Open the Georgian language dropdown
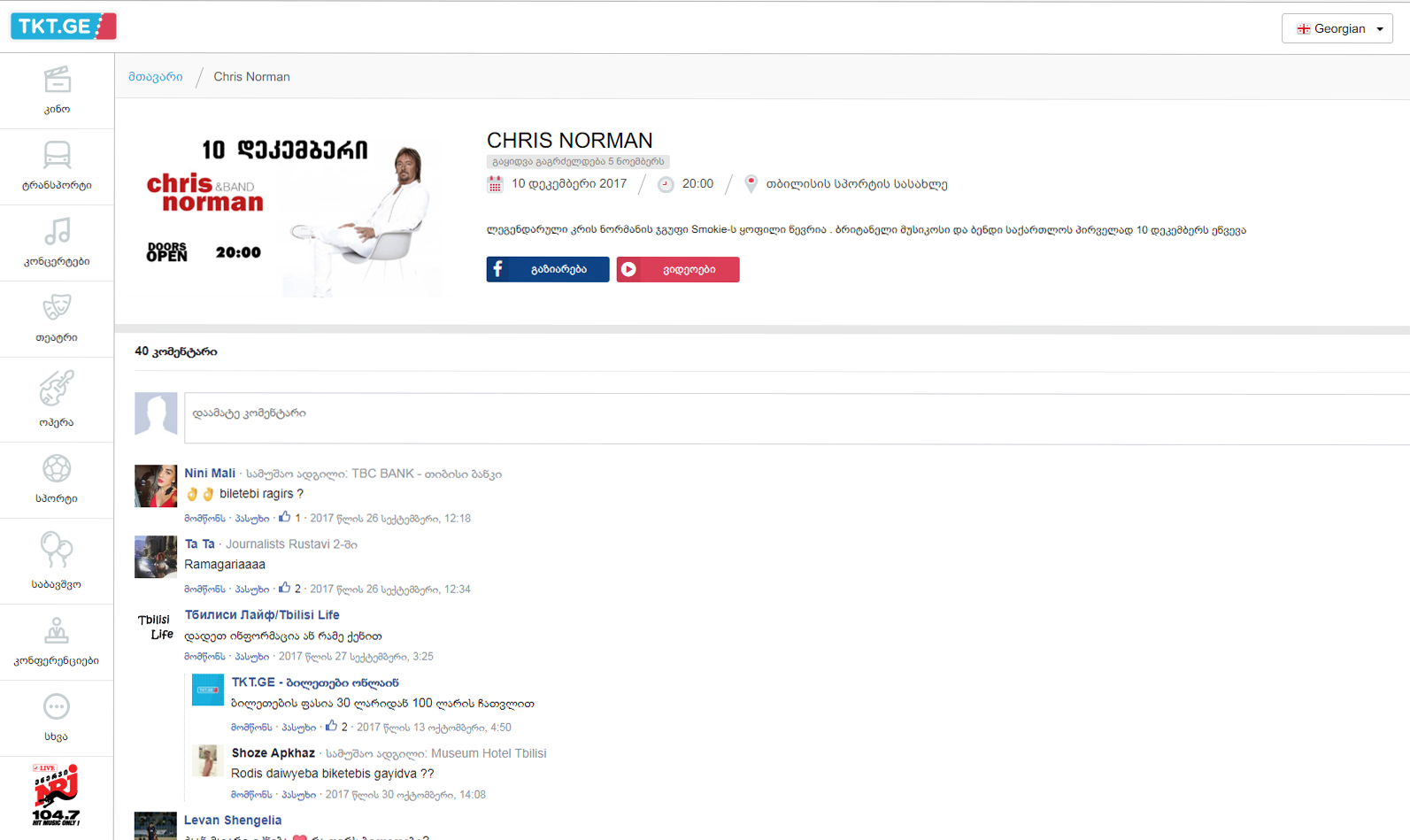The image size is (1410, 840). click(x=1337, y=28)
